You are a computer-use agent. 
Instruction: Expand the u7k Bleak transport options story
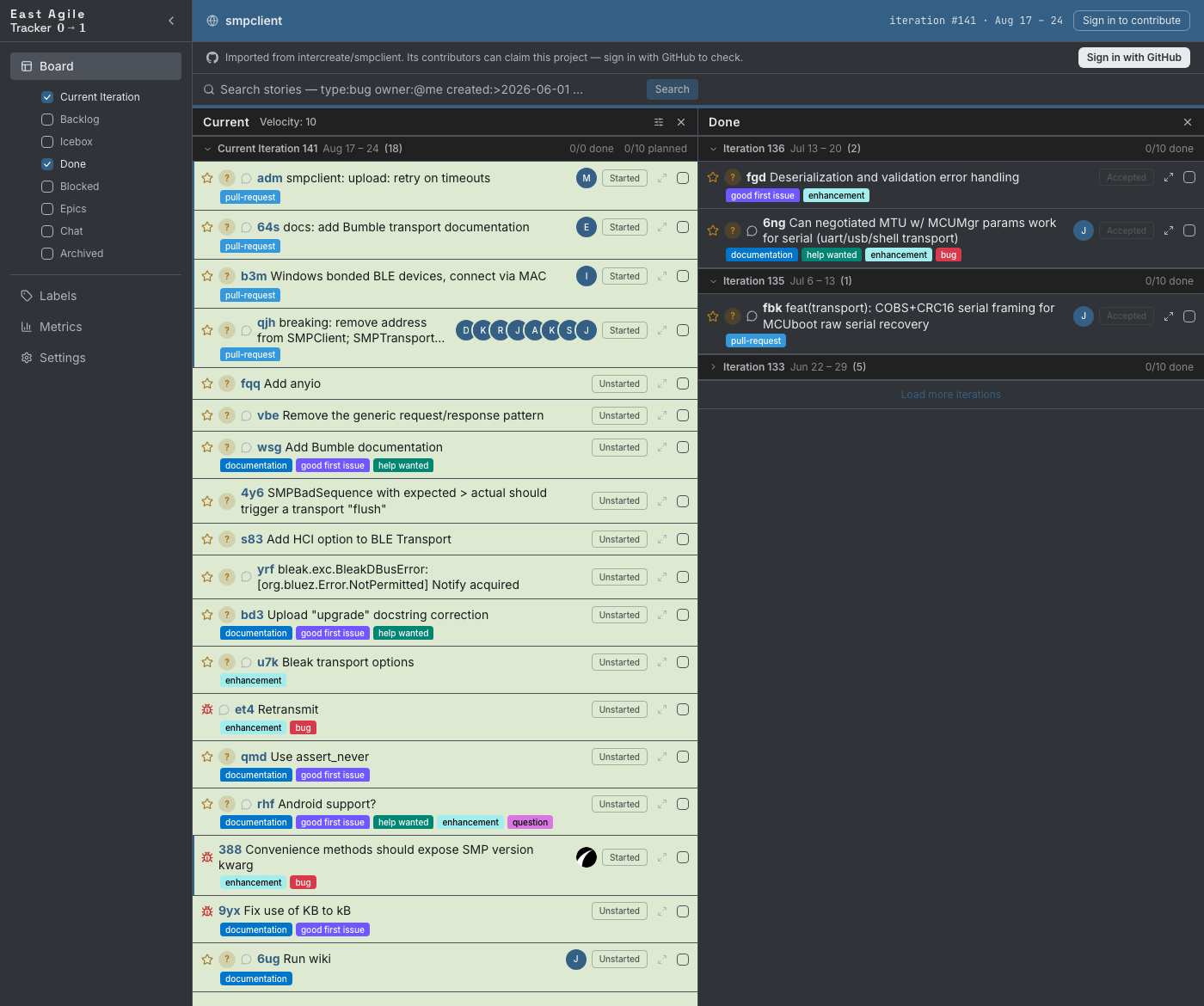662,662
